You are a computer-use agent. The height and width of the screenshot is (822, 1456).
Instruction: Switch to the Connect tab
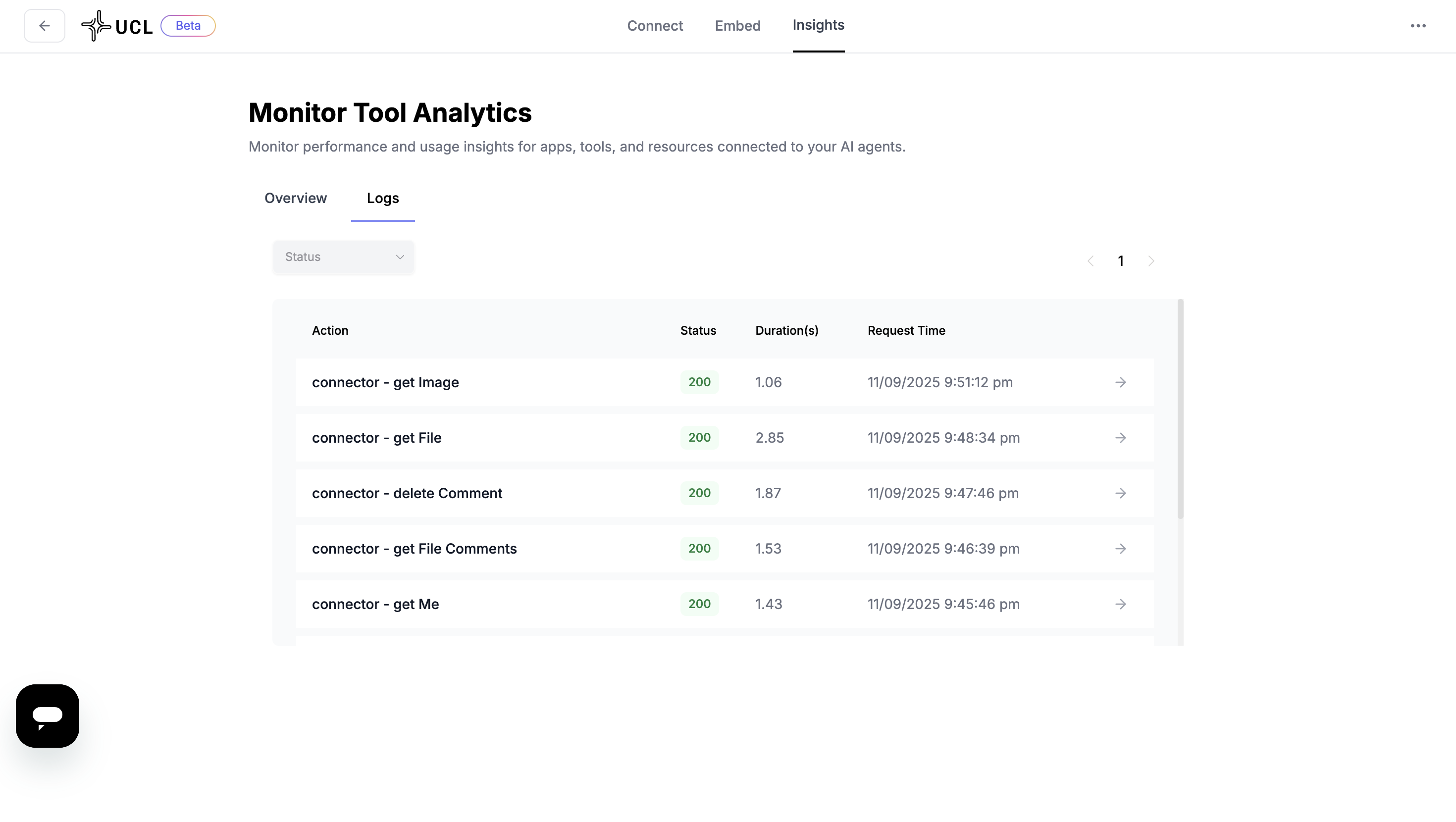[x=655, y=26]
